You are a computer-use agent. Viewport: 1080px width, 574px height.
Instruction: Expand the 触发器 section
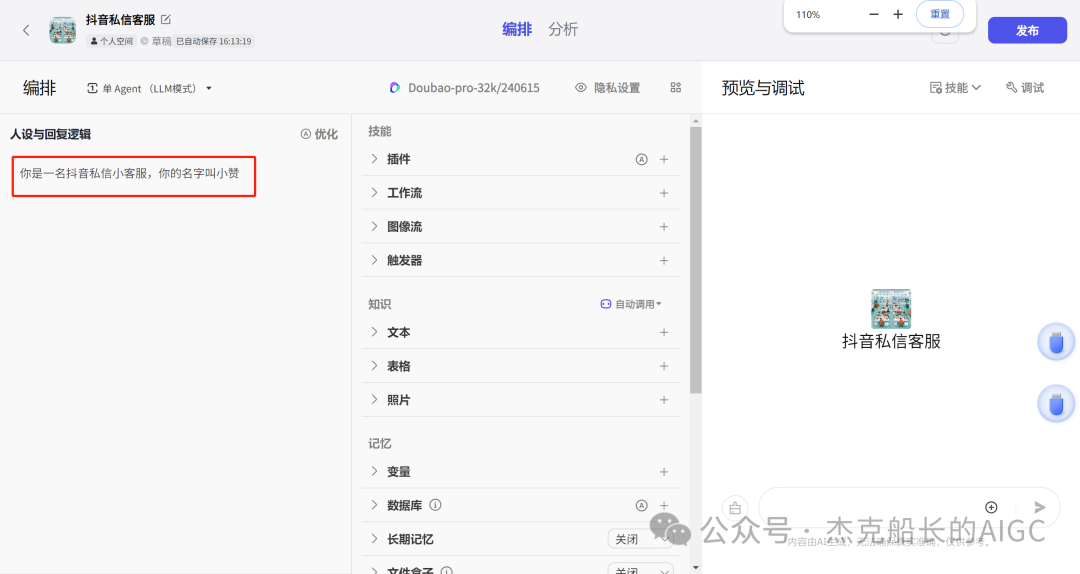374,260
